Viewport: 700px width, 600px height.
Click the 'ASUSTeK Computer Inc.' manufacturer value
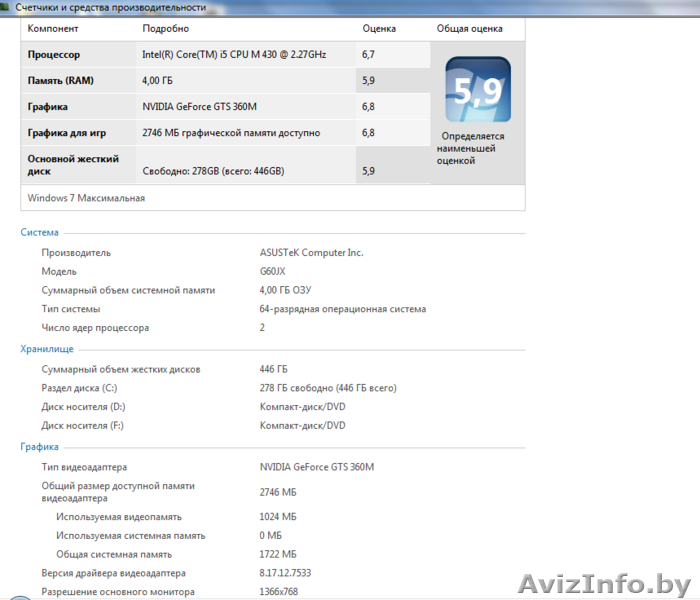311,253
